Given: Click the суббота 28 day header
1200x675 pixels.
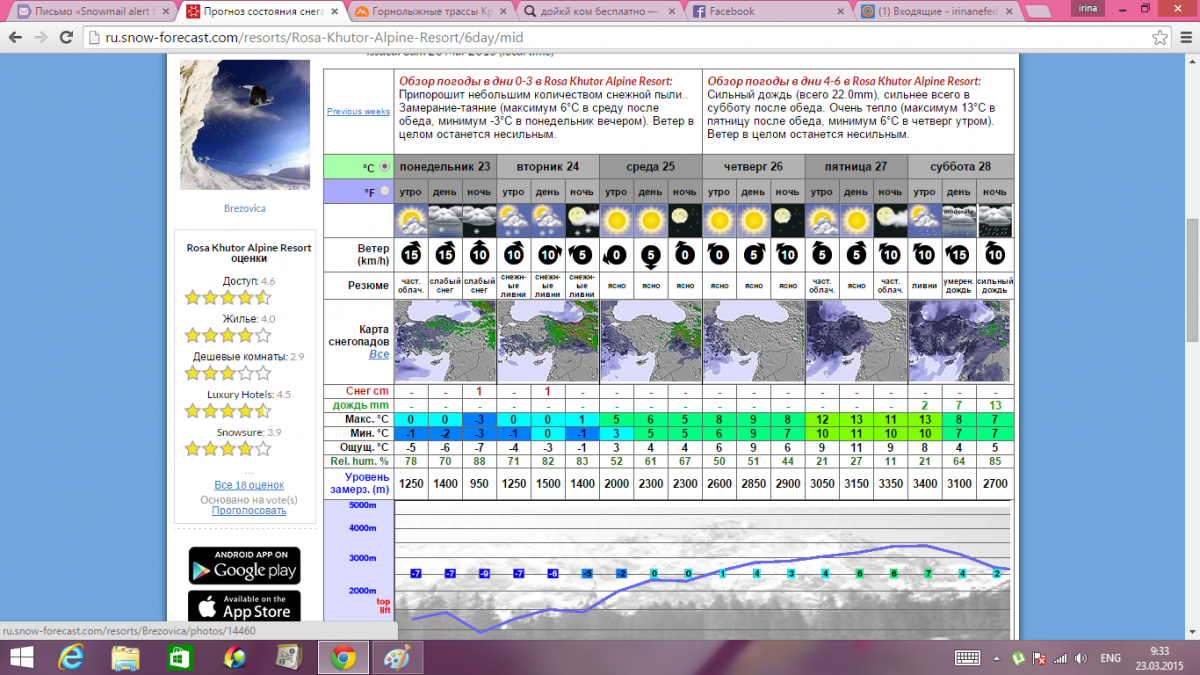Looking at the screenshot, I should (x=960, y=166).
